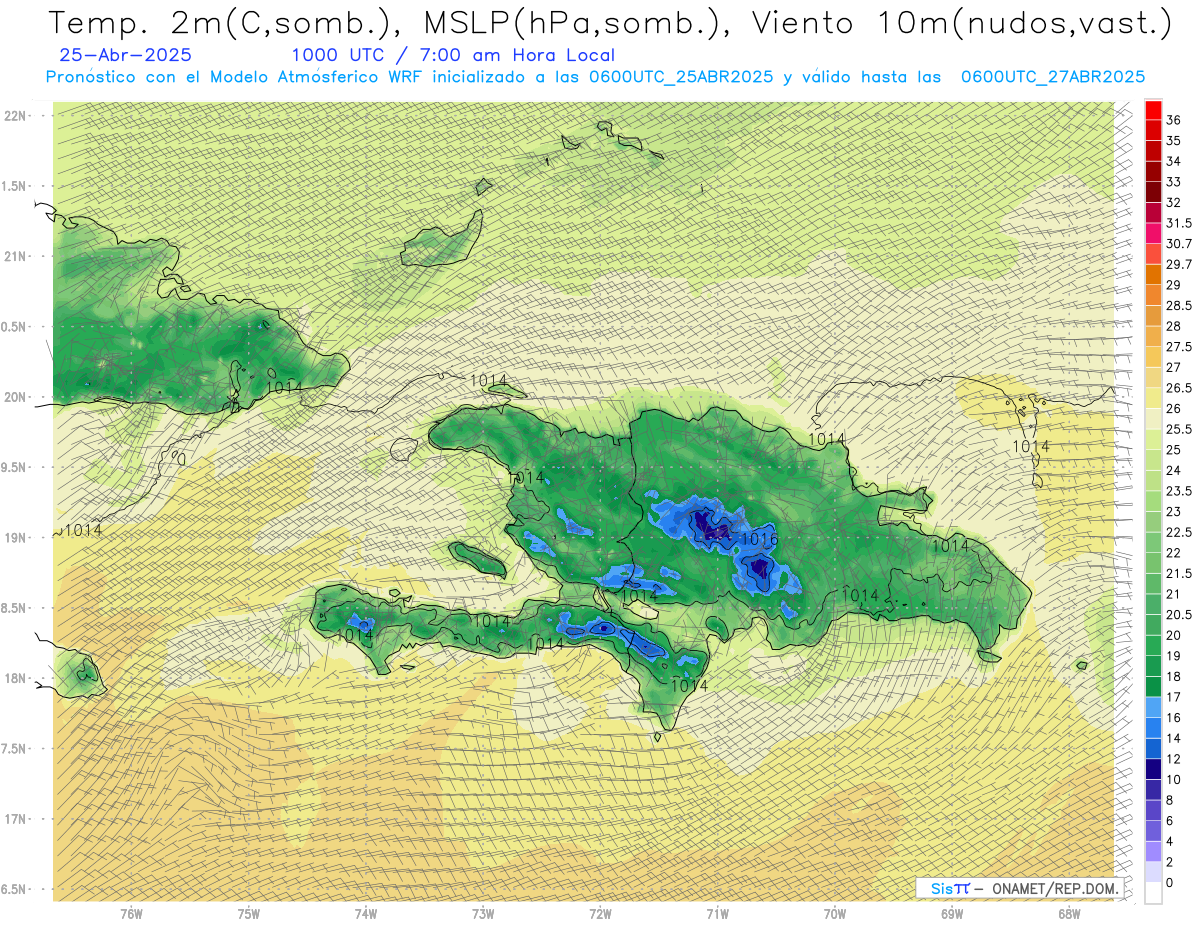Click the legend value '36'

[1173, 120]
